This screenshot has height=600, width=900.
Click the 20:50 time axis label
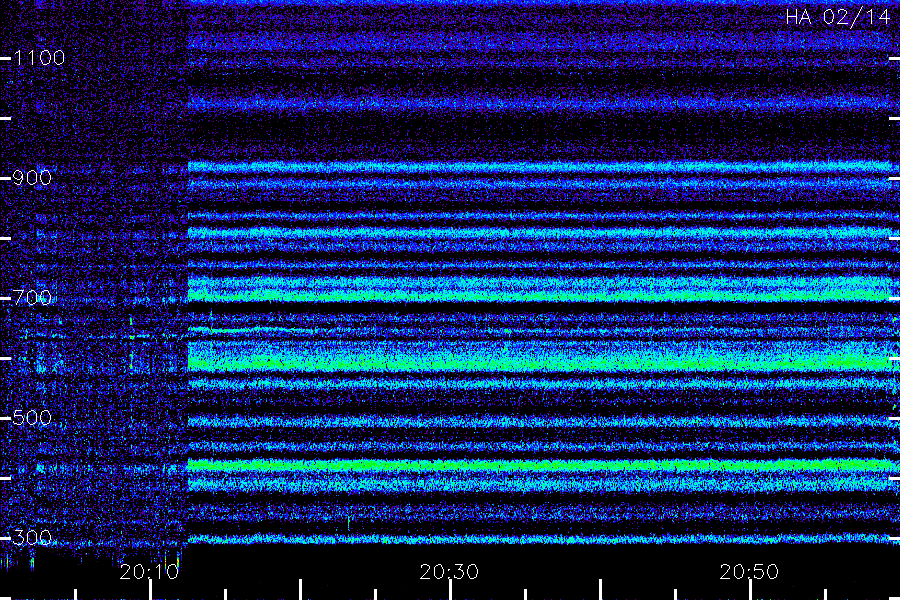pos(749,572)
